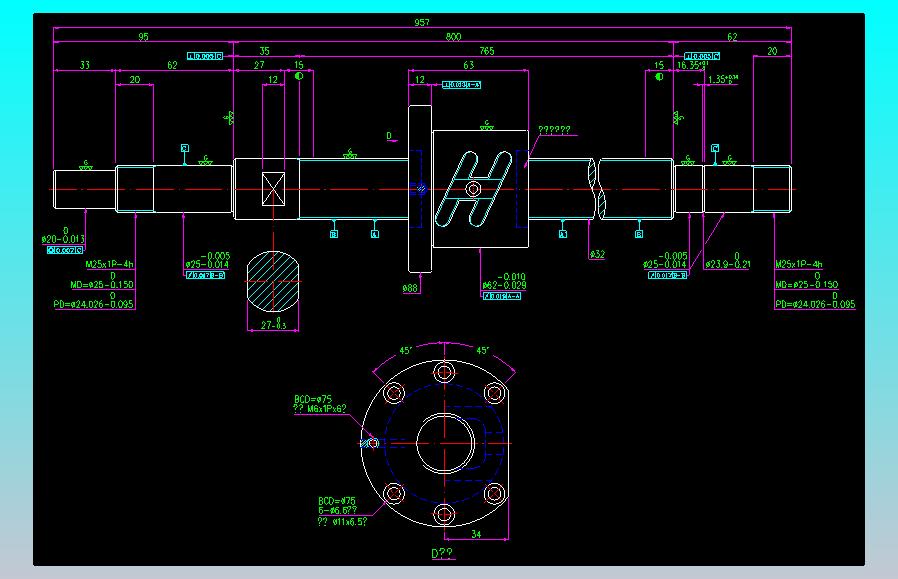This screenshot has width=898, height=579.
Task: Click the 34 flange width dimension
Action: 476,534
